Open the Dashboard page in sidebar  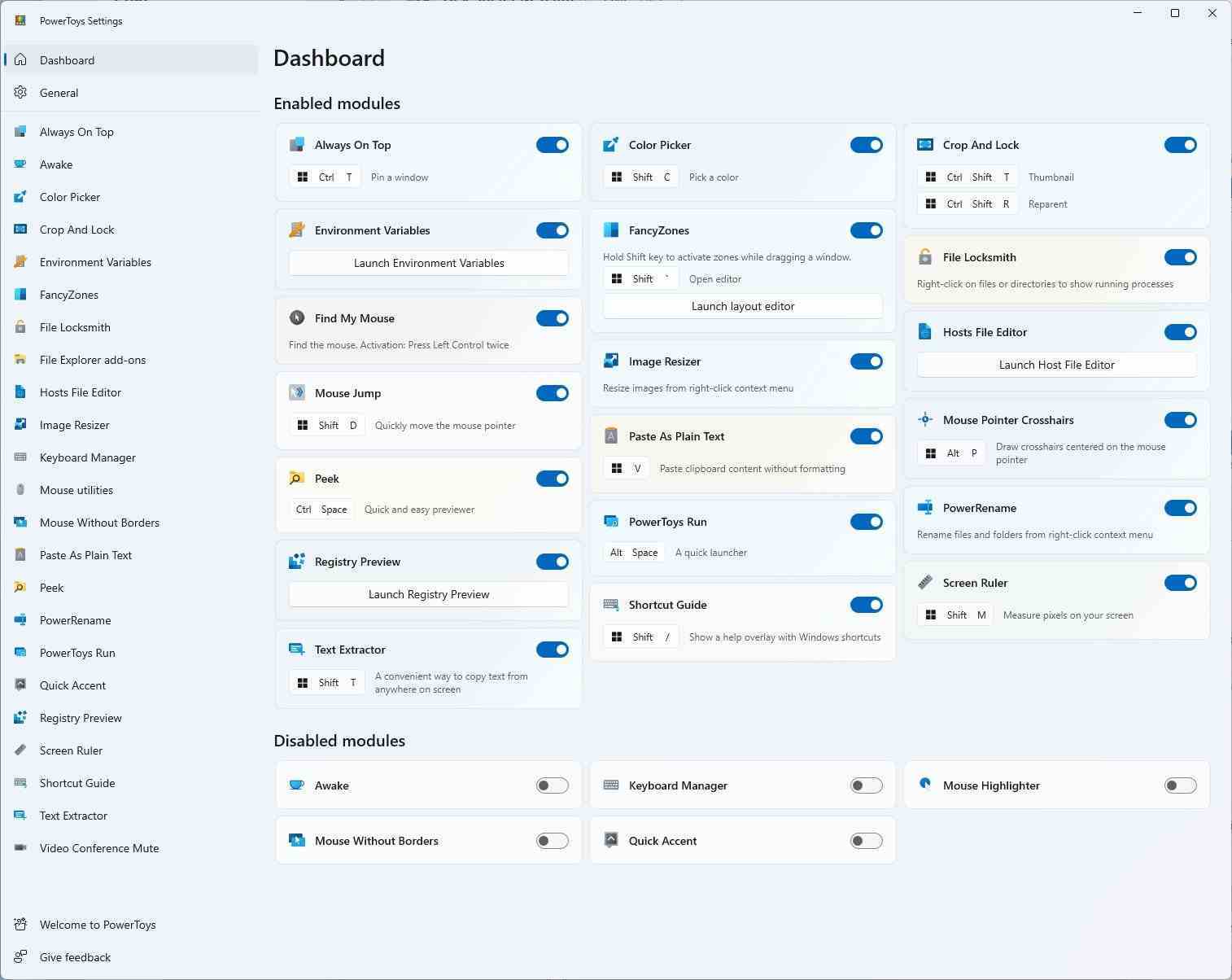pos(131,60)
